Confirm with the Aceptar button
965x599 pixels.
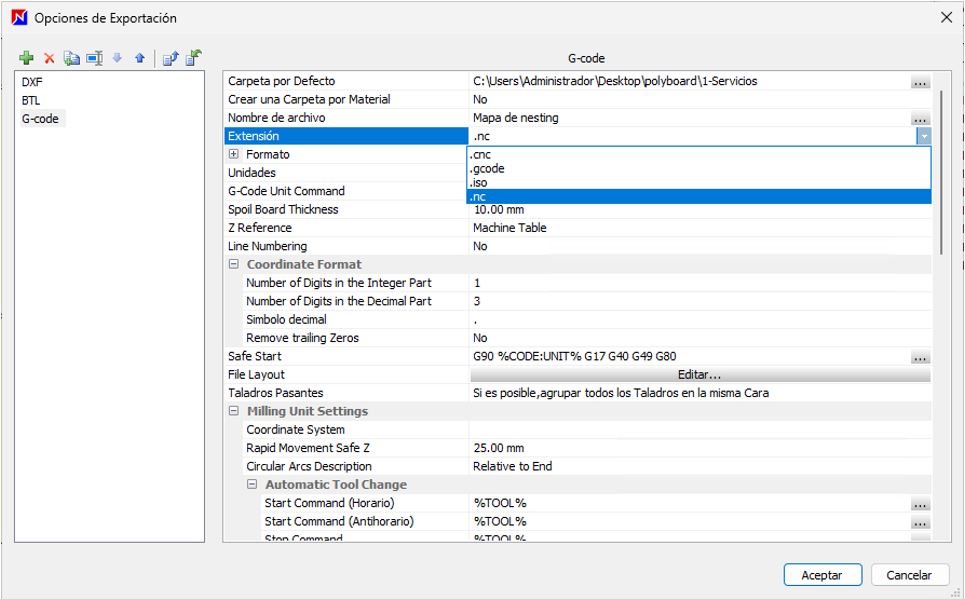[x=822, y=575]
